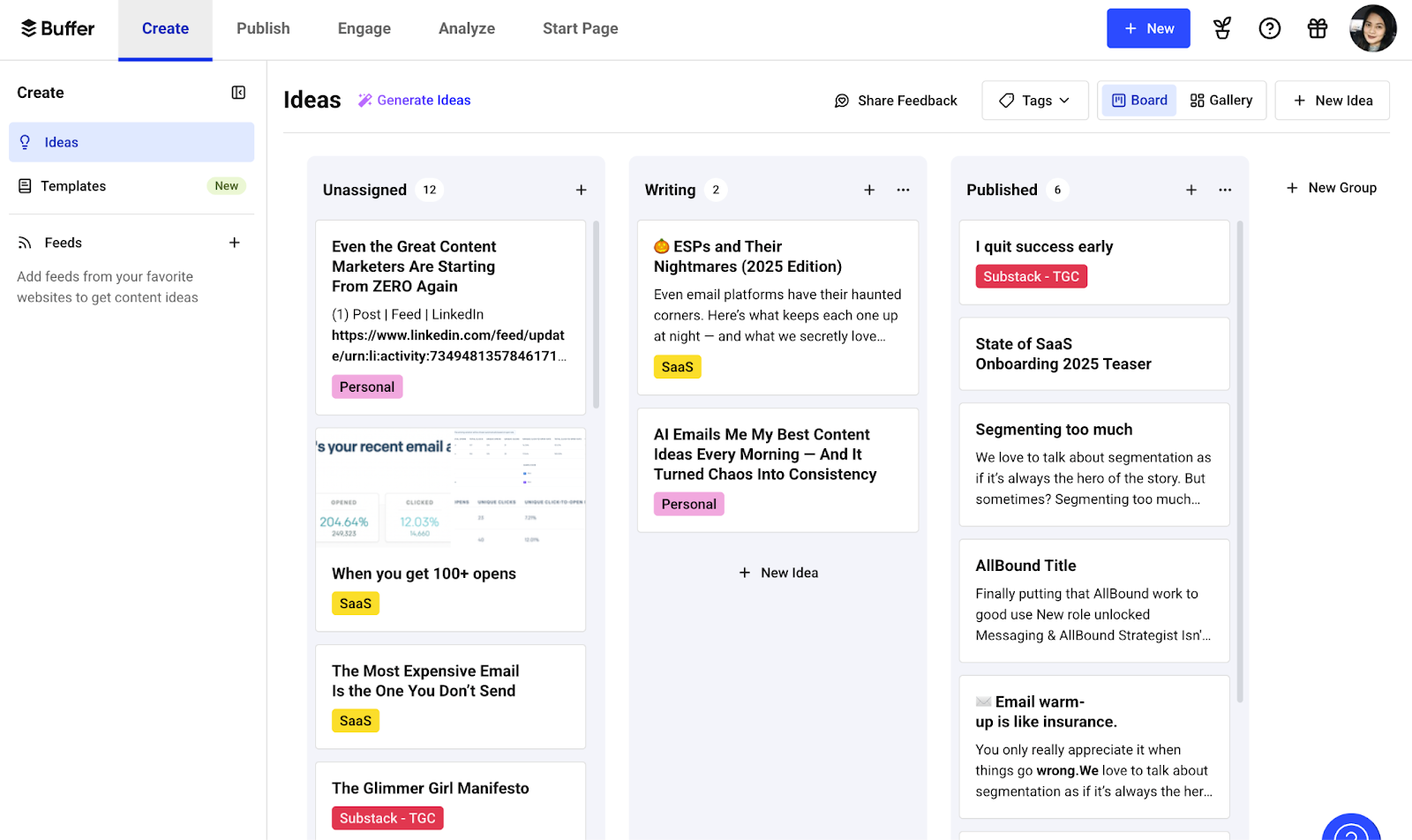The image size is (1412, 840).
Task: Open the email stats thumbnail image
Action: 450,488
